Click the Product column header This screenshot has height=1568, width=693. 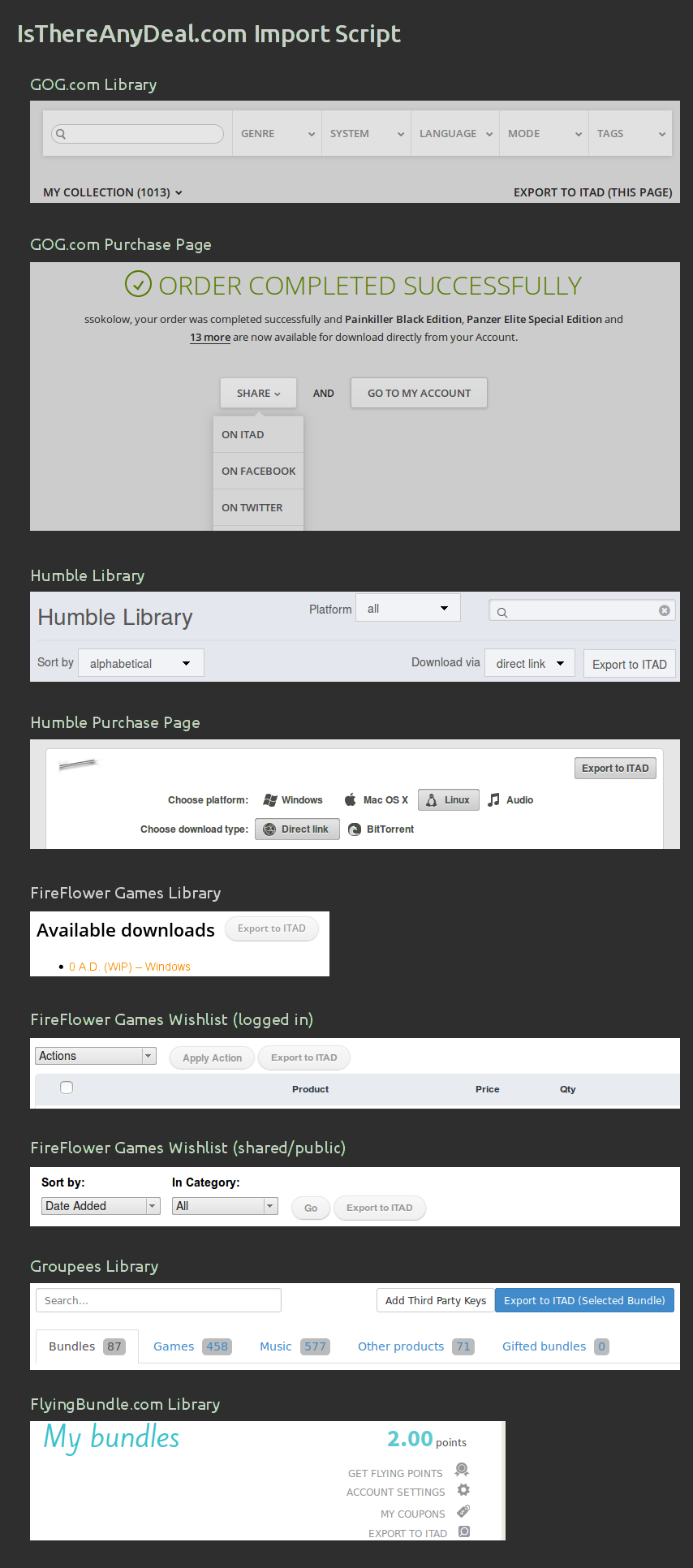click(x=310, y=1089)
